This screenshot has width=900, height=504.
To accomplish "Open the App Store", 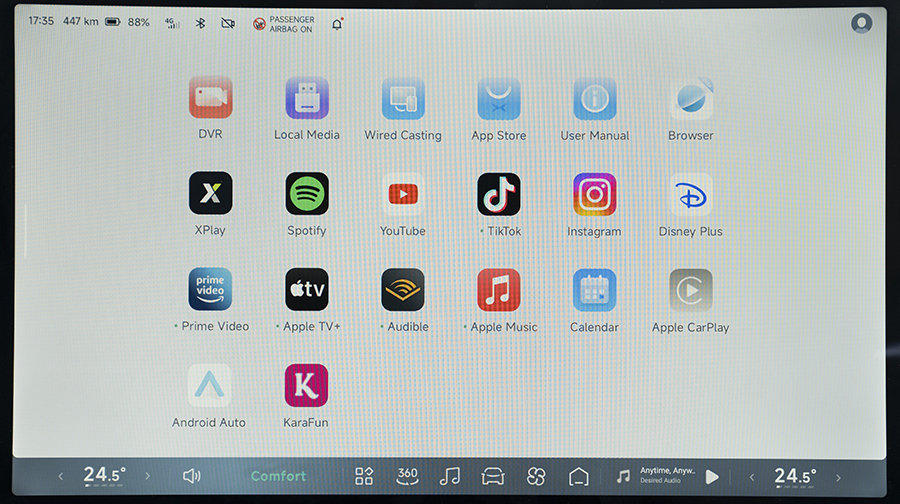I will pyautogui.click(x=498, y=98).
